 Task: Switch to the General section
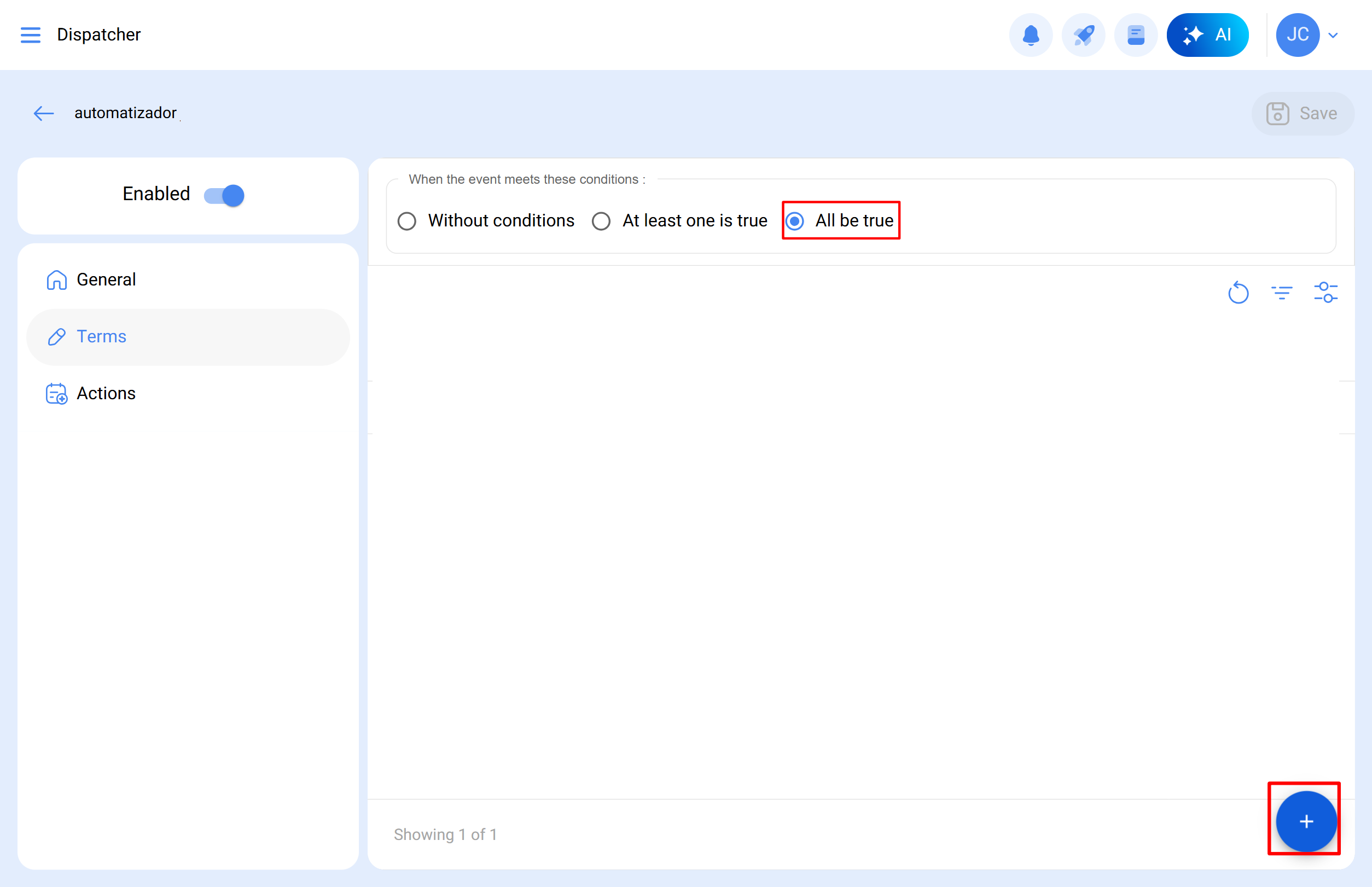[x=106, y=280]
